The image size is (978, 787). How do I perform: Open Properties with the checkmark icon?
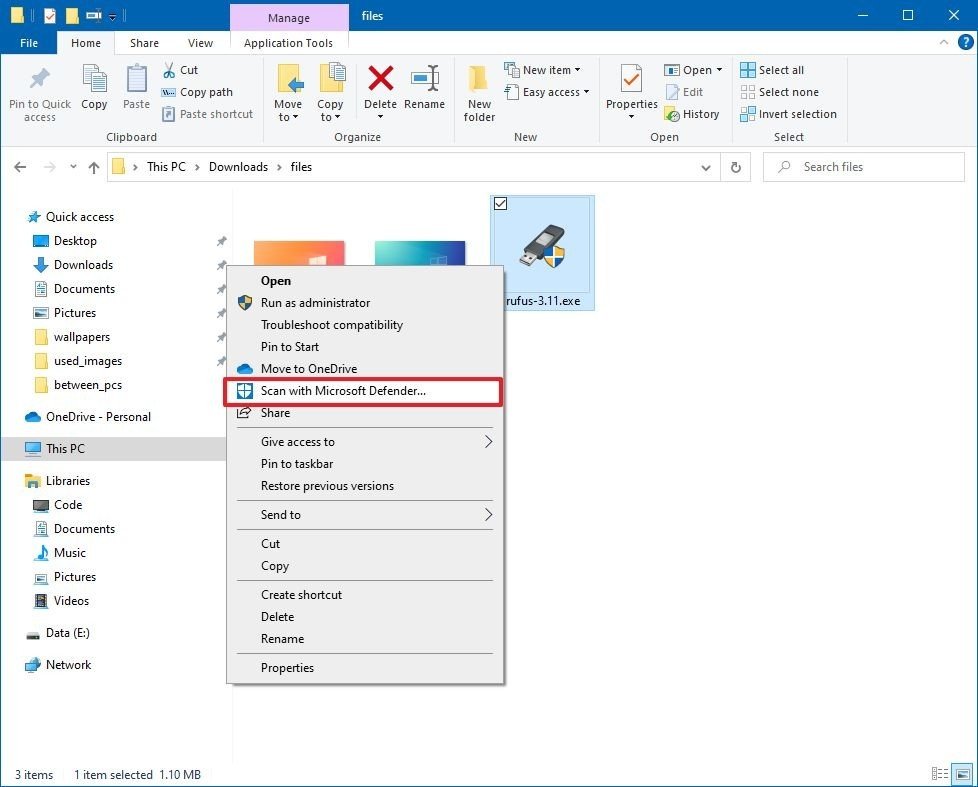click(631, 80)
